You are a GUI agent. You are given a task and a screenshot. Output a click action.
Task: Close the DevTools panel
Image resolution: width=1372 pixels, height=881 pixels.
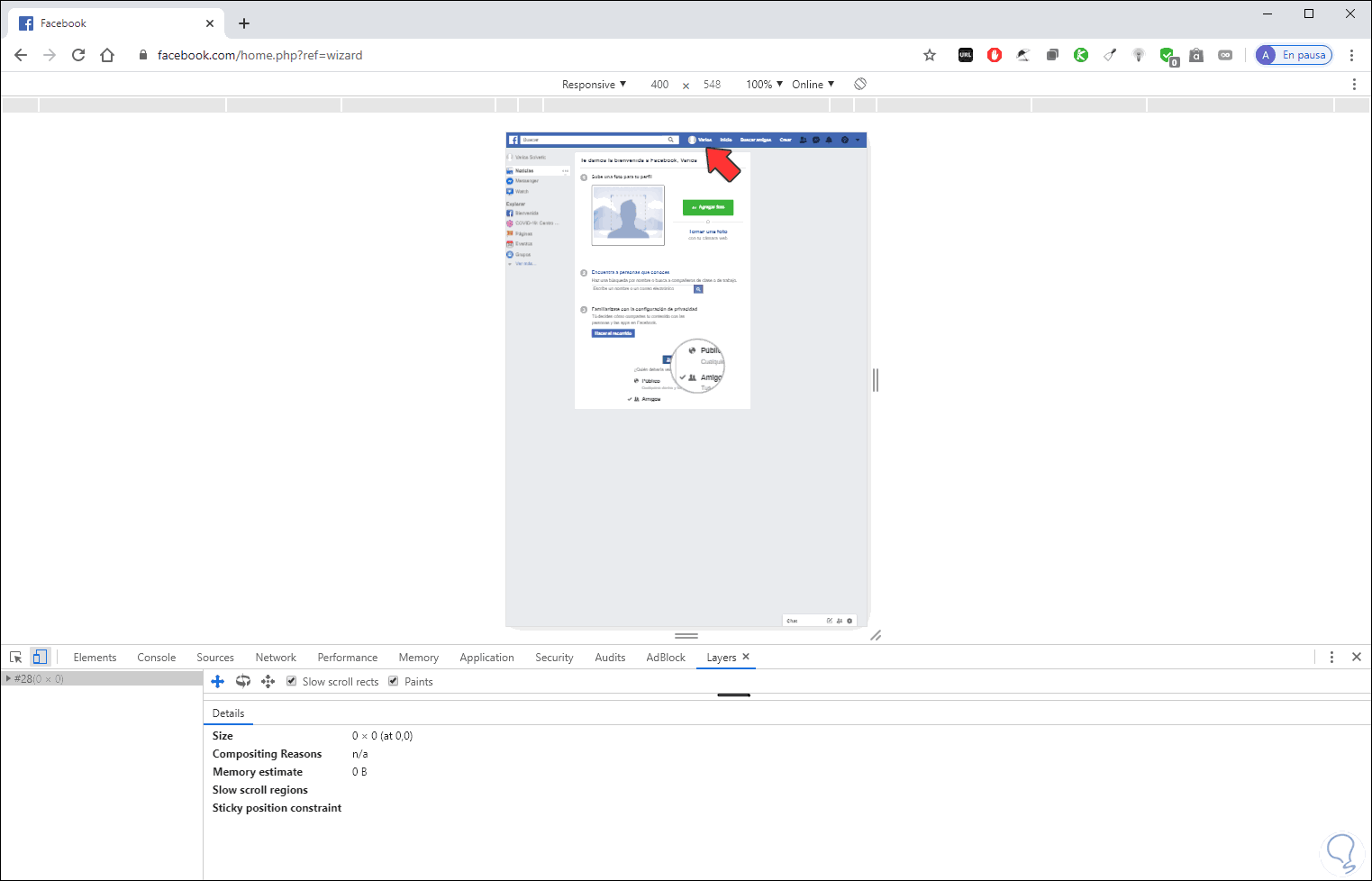pos(1357,658)
